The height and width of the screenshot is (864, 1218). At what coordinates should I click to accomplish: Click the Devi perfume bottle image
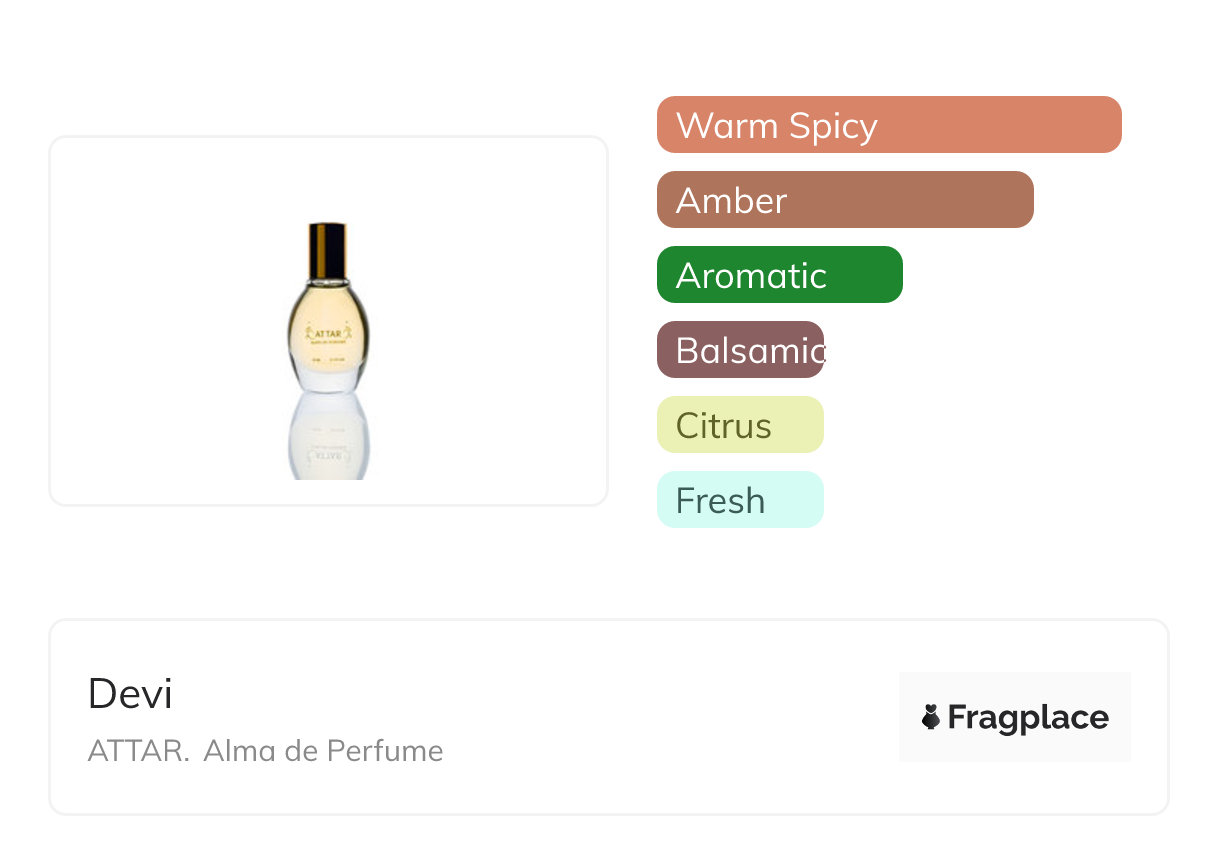tap(328, 320)
